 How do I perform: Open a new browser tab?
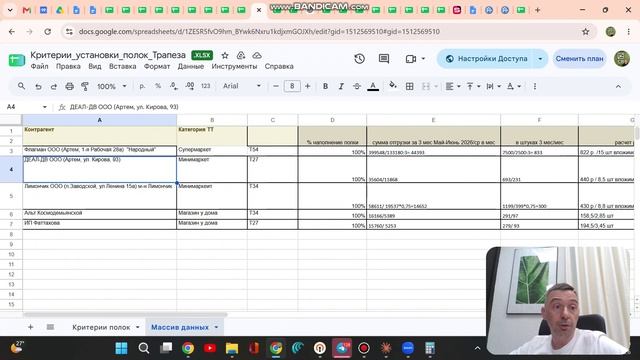(538, 10)
